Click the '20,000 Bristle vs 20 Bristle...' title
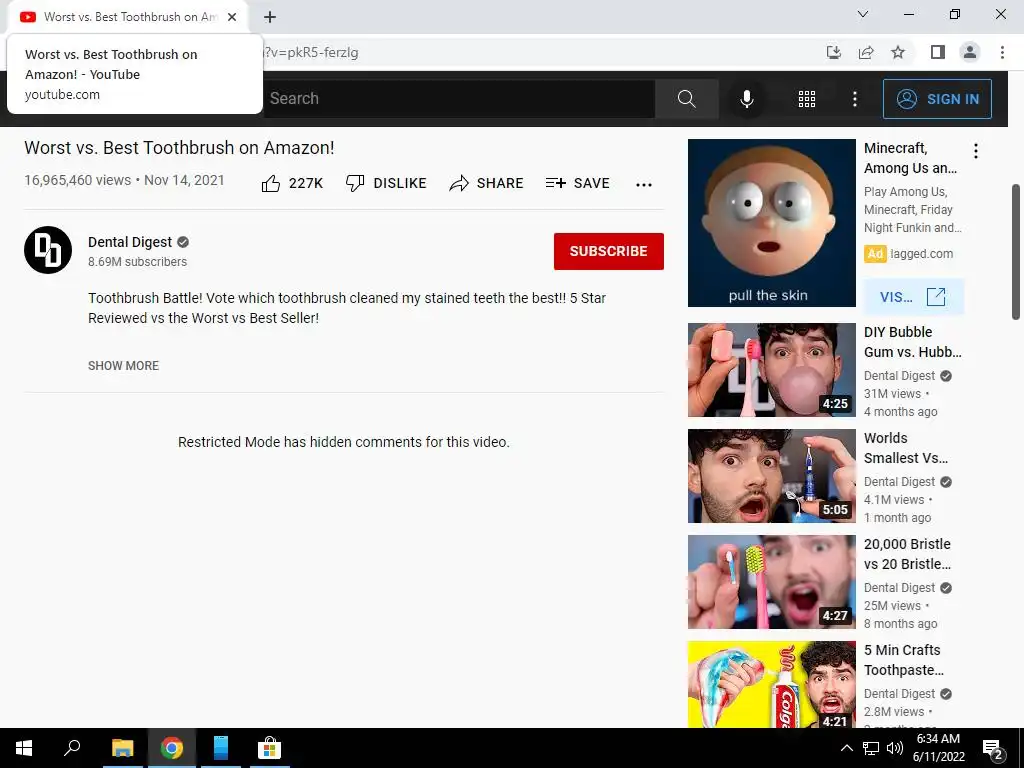The image size is (1024, 768). [907, 554]
